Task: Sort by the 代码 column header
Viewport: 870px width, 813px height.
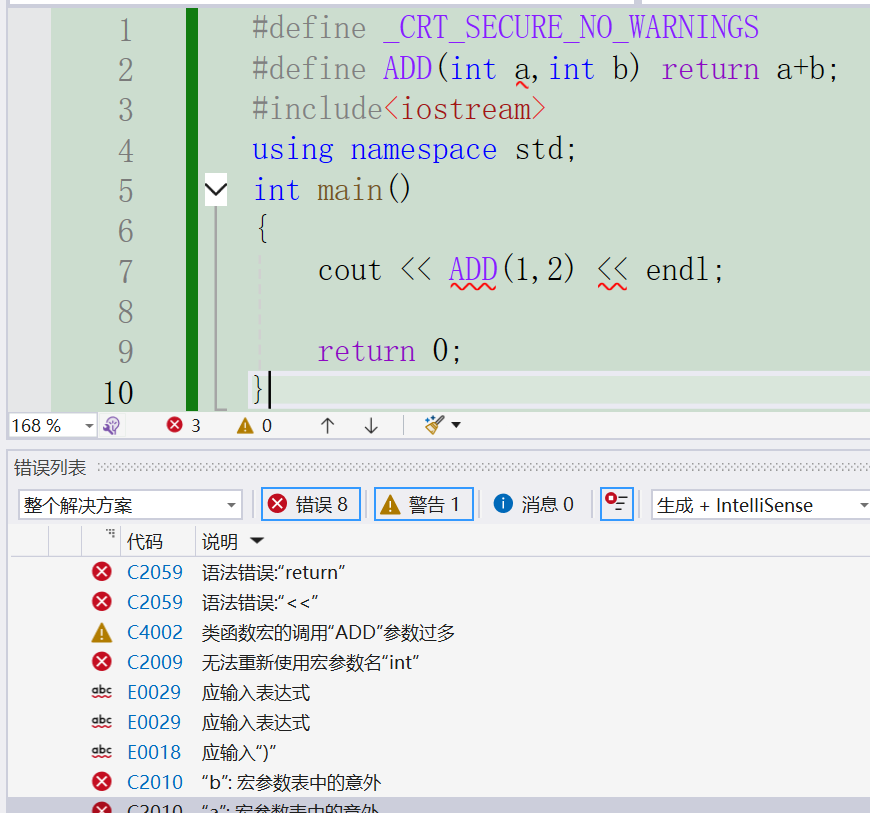Action: pyautogui.click(x=145, y=541)
